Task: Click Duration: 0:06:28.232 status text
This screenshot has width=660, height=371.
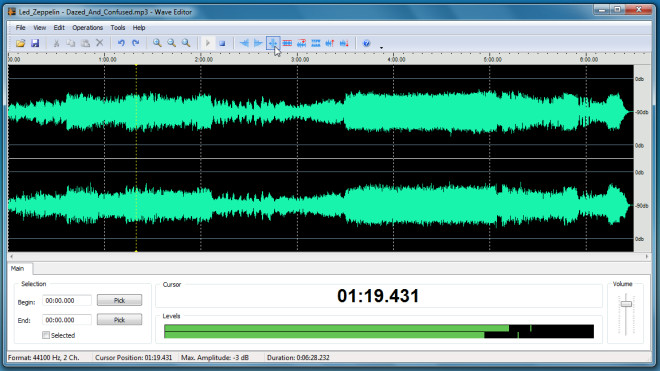Action: (x=298, y=358)
